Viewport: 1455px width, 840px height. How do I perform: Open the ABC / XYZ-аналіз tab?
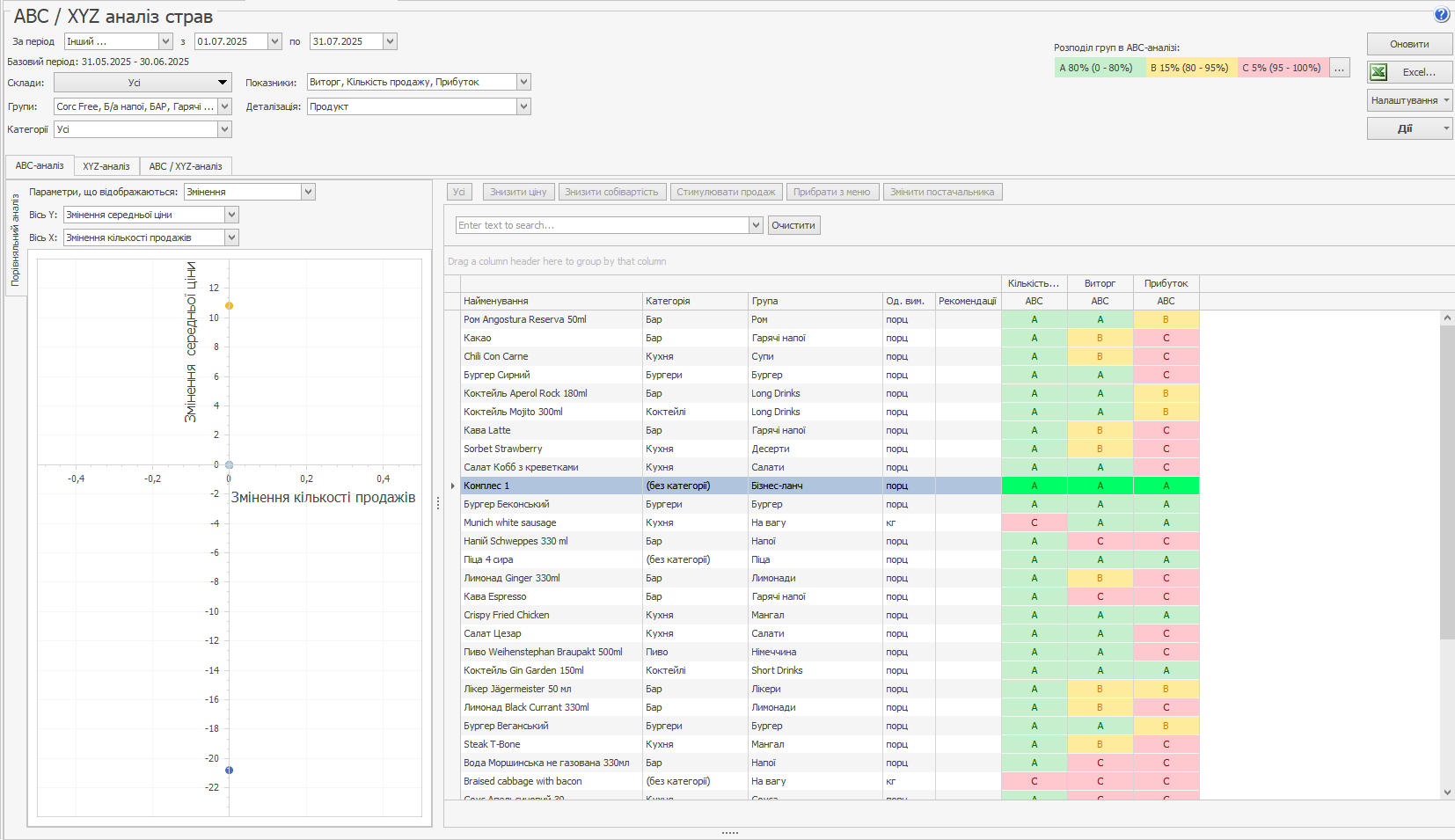[186, 166]
